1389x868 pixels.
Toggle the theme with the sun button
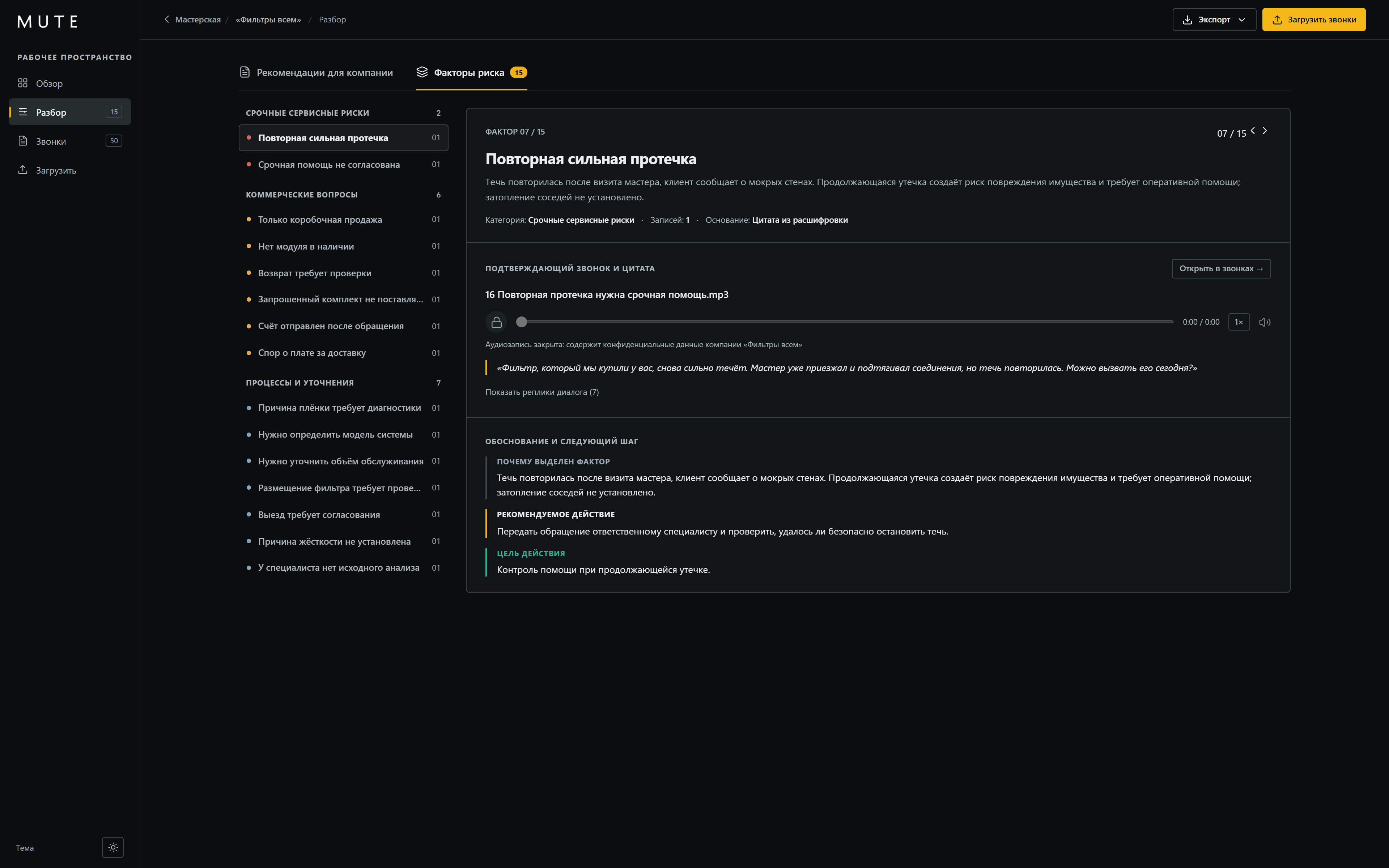(x=113, y=847)
